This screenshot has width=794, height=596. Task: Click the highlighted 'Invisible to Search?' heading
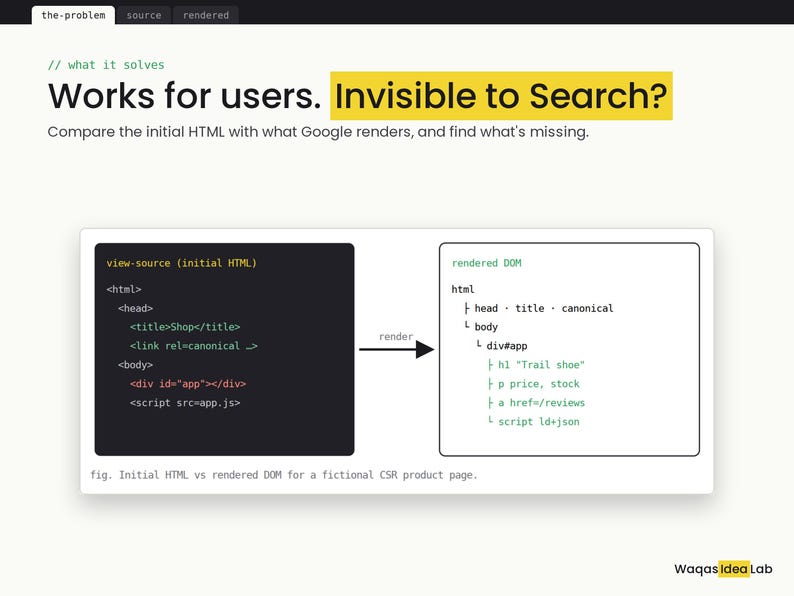pyautogui.click(x=501, y=96)
